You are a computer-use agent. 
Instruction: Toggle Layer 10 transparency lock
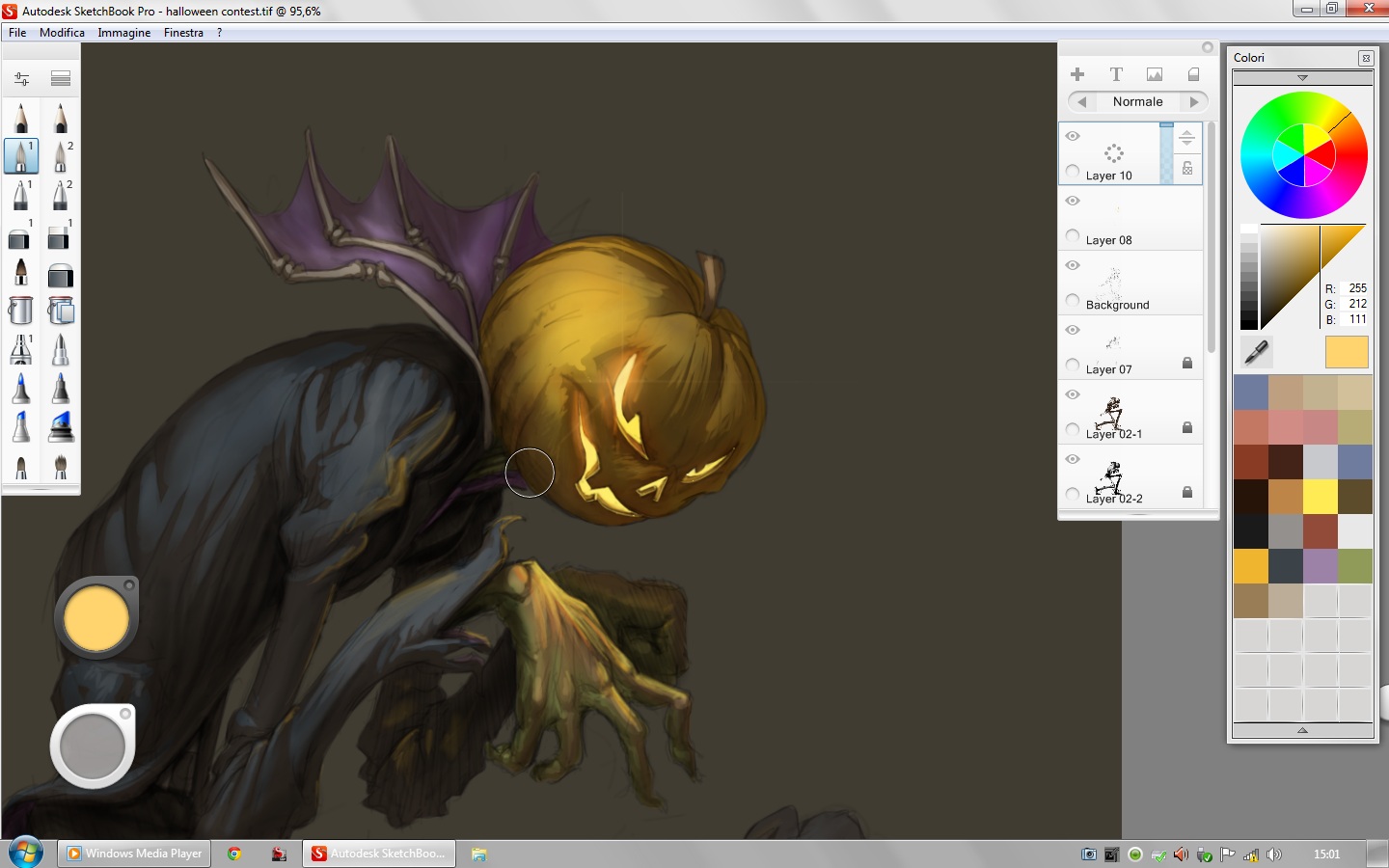point(1187,168)
